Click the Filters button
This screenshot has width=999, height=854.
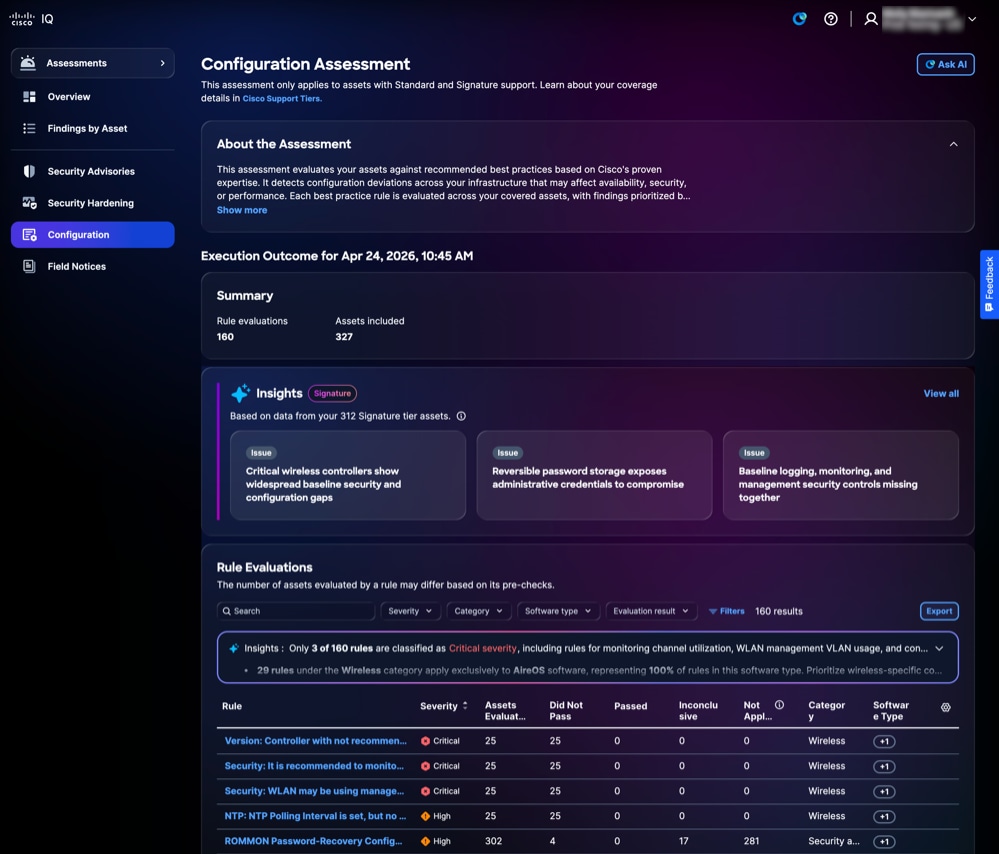click(727, 611)
